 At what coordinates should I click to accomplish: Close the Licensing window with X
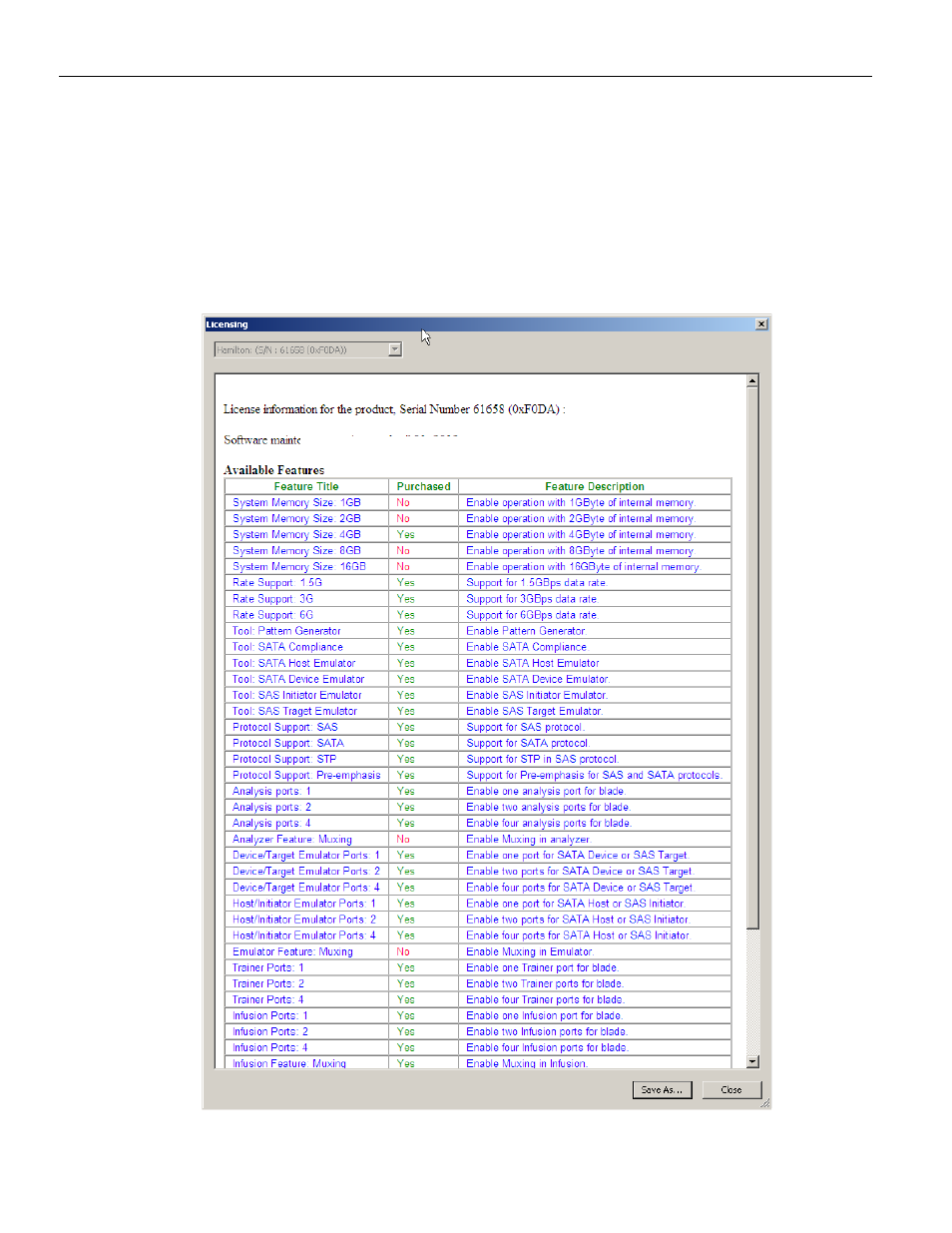click(761, 324)
